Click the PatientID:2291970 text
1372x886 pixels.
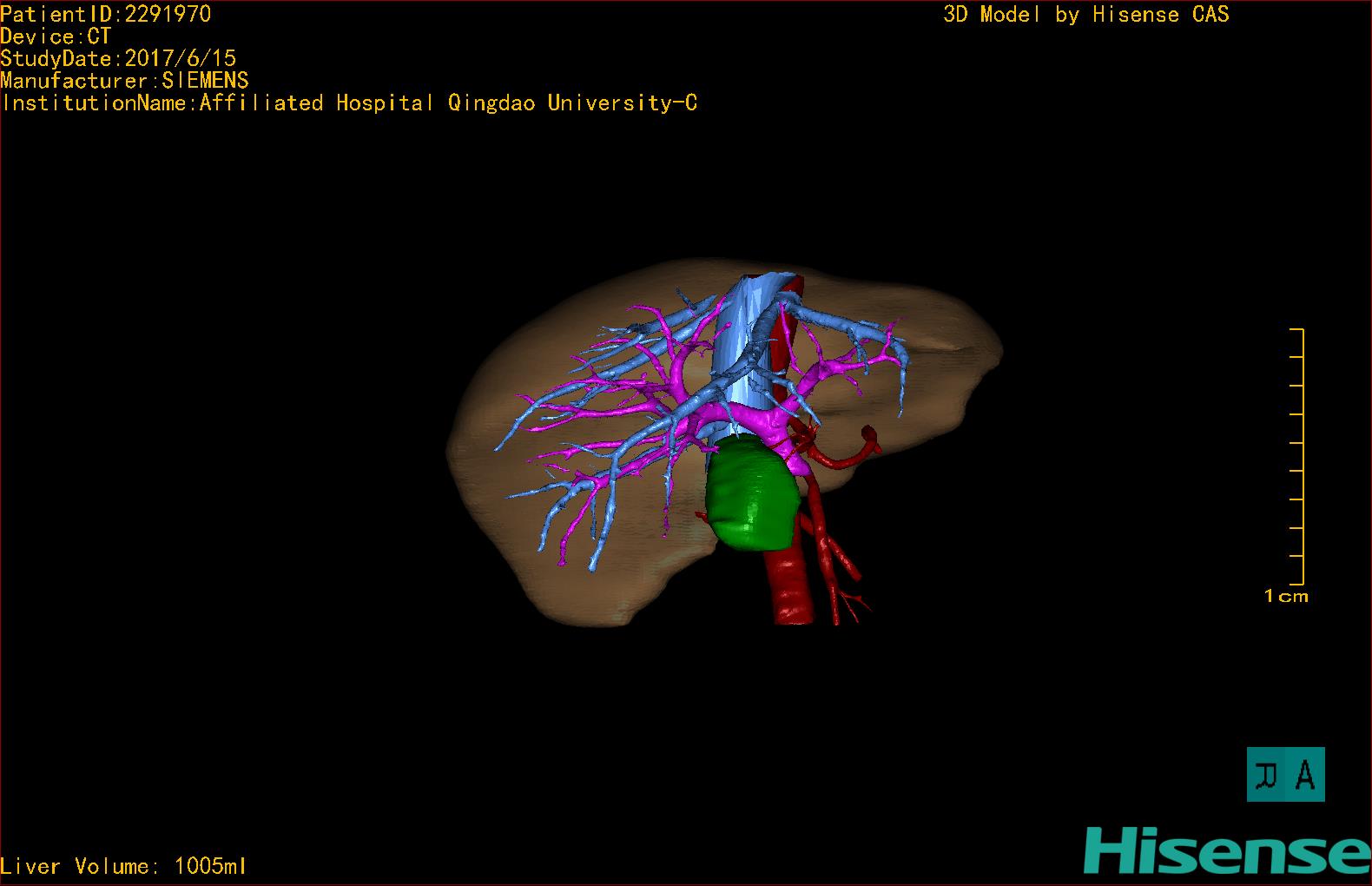click(105, 14)
